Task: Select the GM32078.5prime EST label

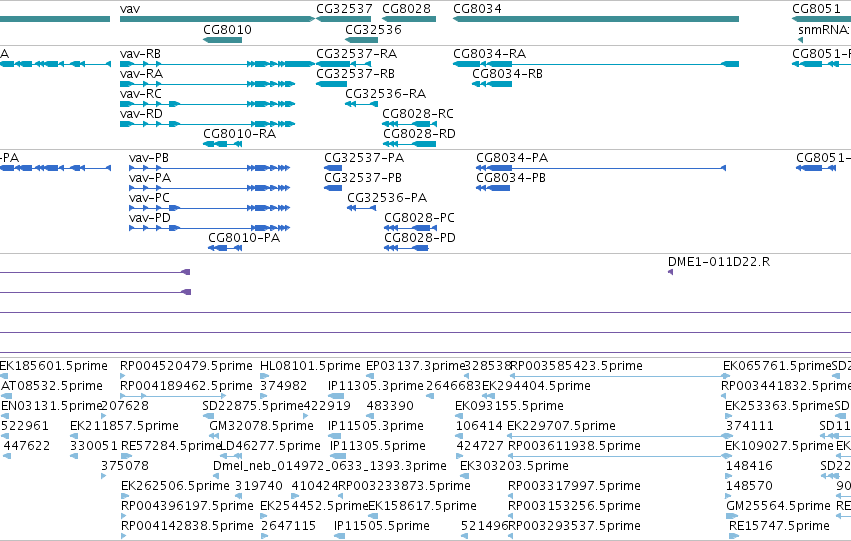Action: point(262,427)
